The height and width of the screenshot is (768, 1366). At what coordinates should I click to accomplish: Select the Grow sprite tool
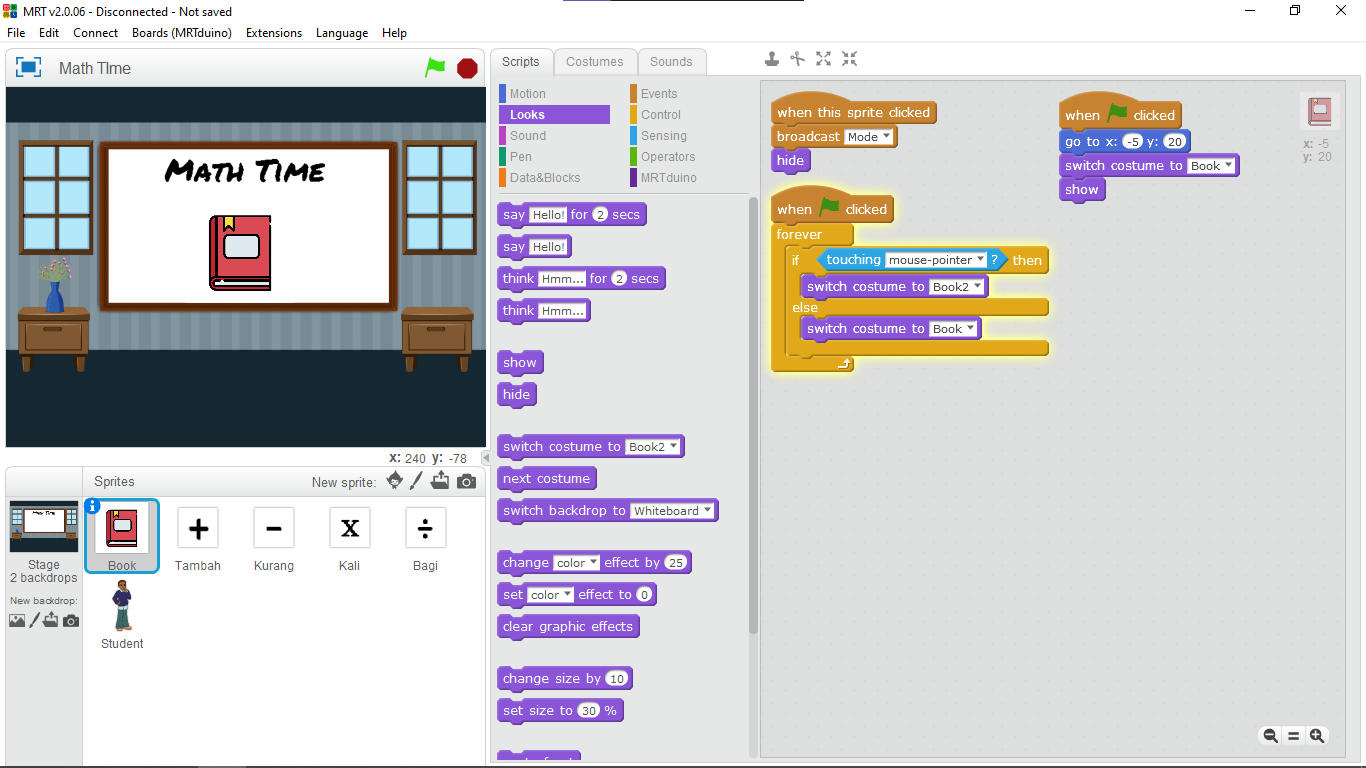[823, 59]
